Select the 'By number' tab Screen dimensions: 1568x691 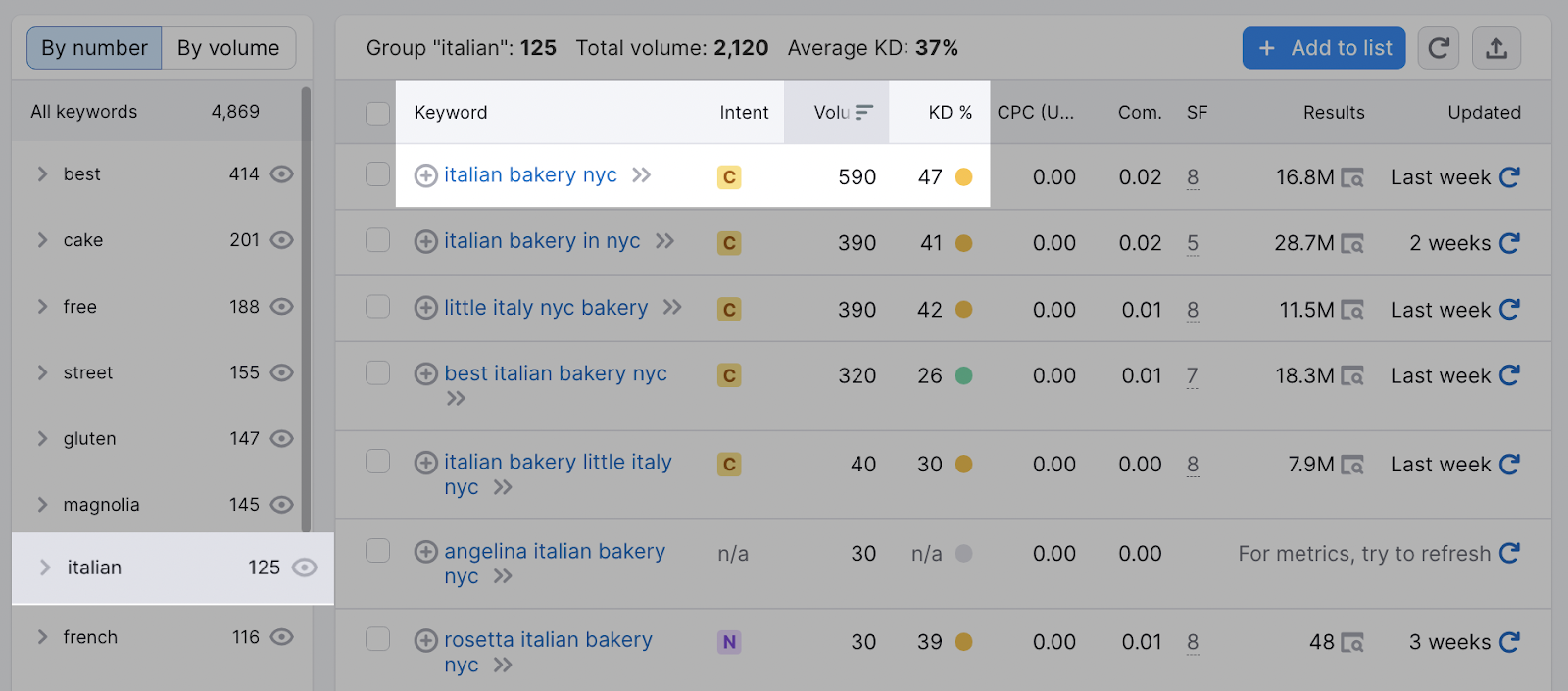93,47
